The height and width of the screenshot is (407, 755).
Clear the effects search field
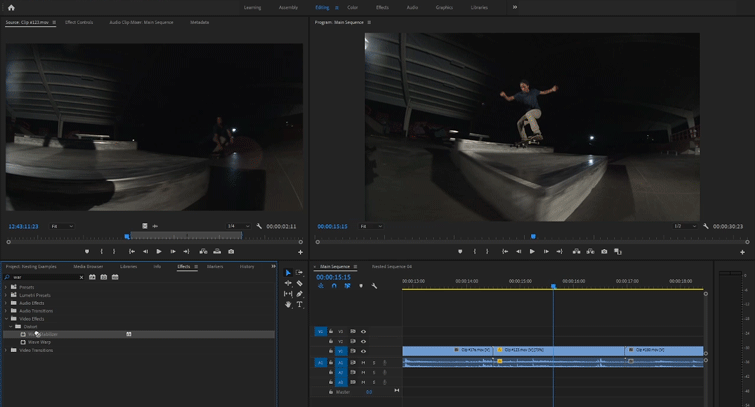point(81,277)
